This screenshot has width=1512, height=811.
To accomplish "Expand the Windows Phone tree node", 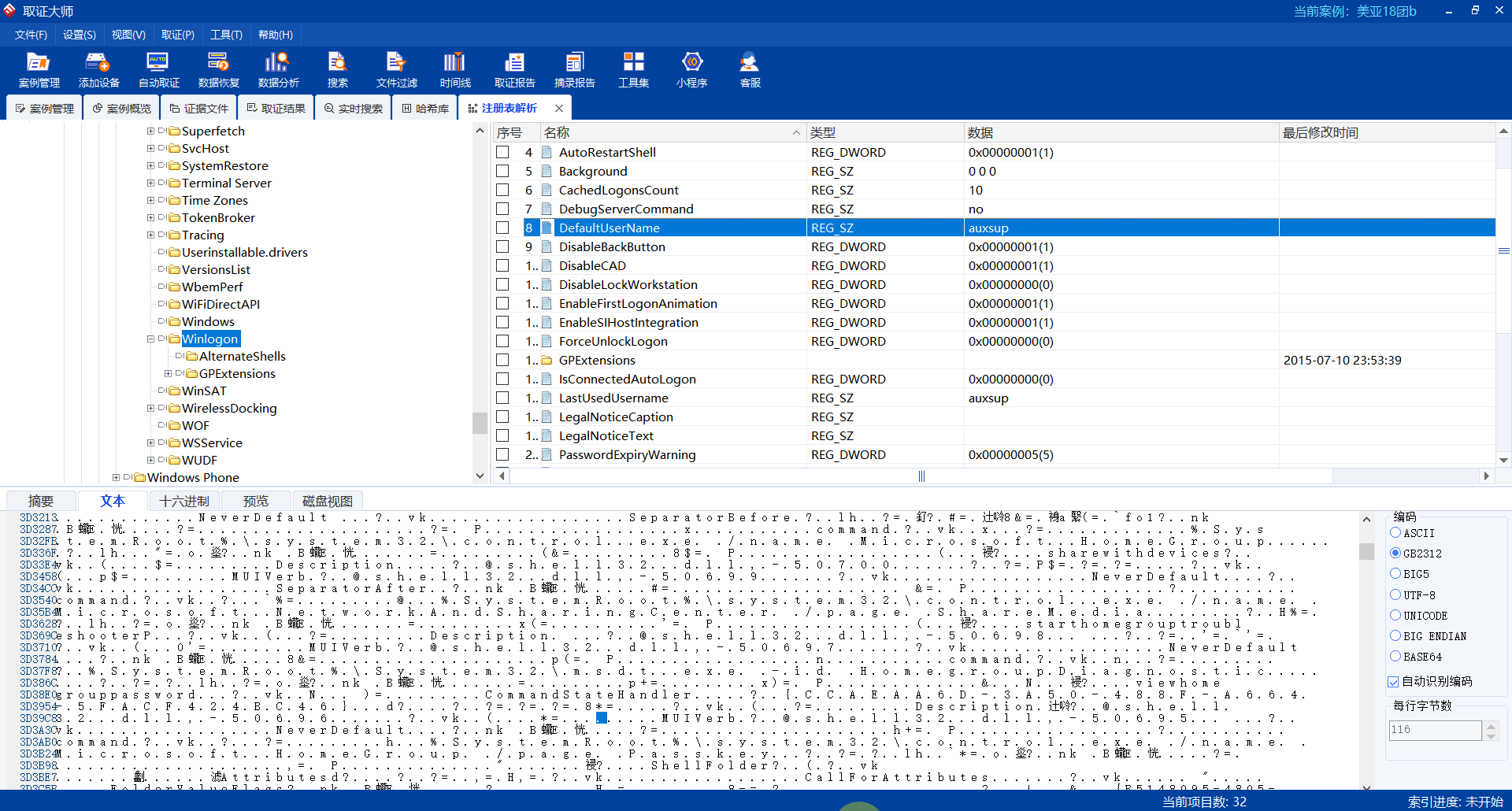I will 116,478.
